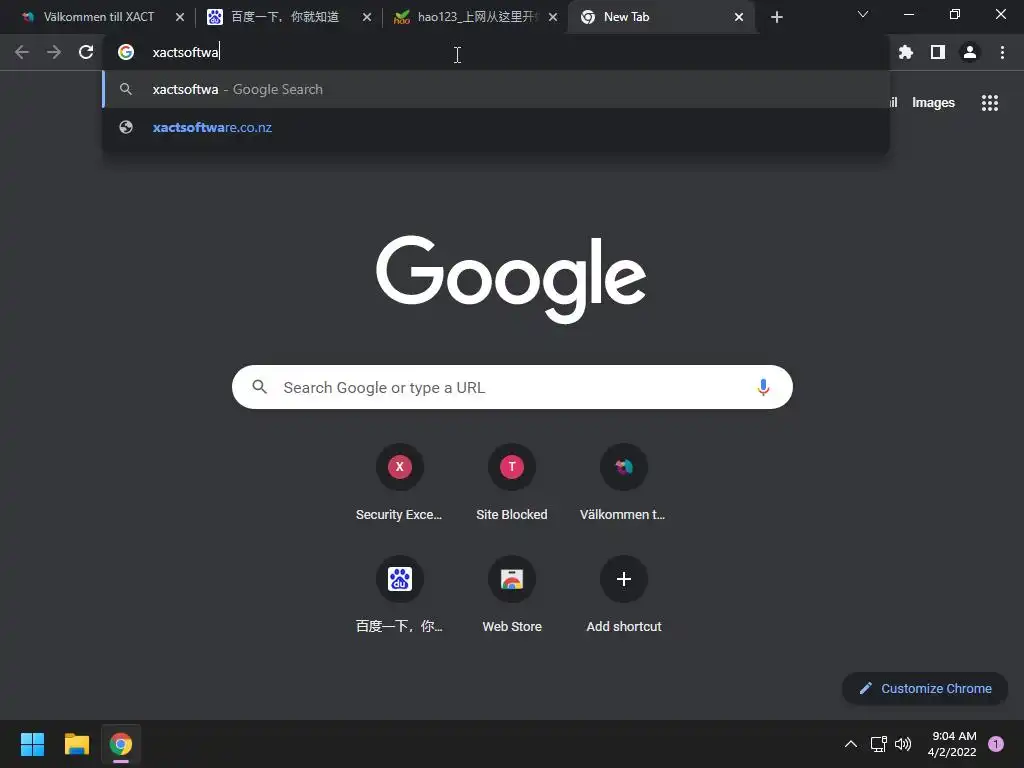Open Windows Start menu
The image size is (1024, 768).
coord(32,744)
